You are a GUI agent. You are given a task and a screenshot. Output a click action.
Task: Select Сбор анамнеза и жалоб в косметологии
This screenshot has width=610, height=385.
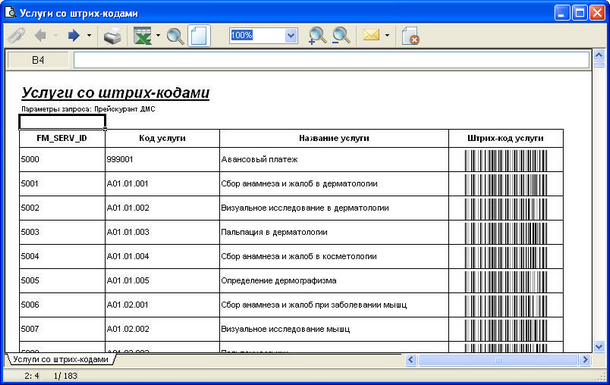coord(334,256)
